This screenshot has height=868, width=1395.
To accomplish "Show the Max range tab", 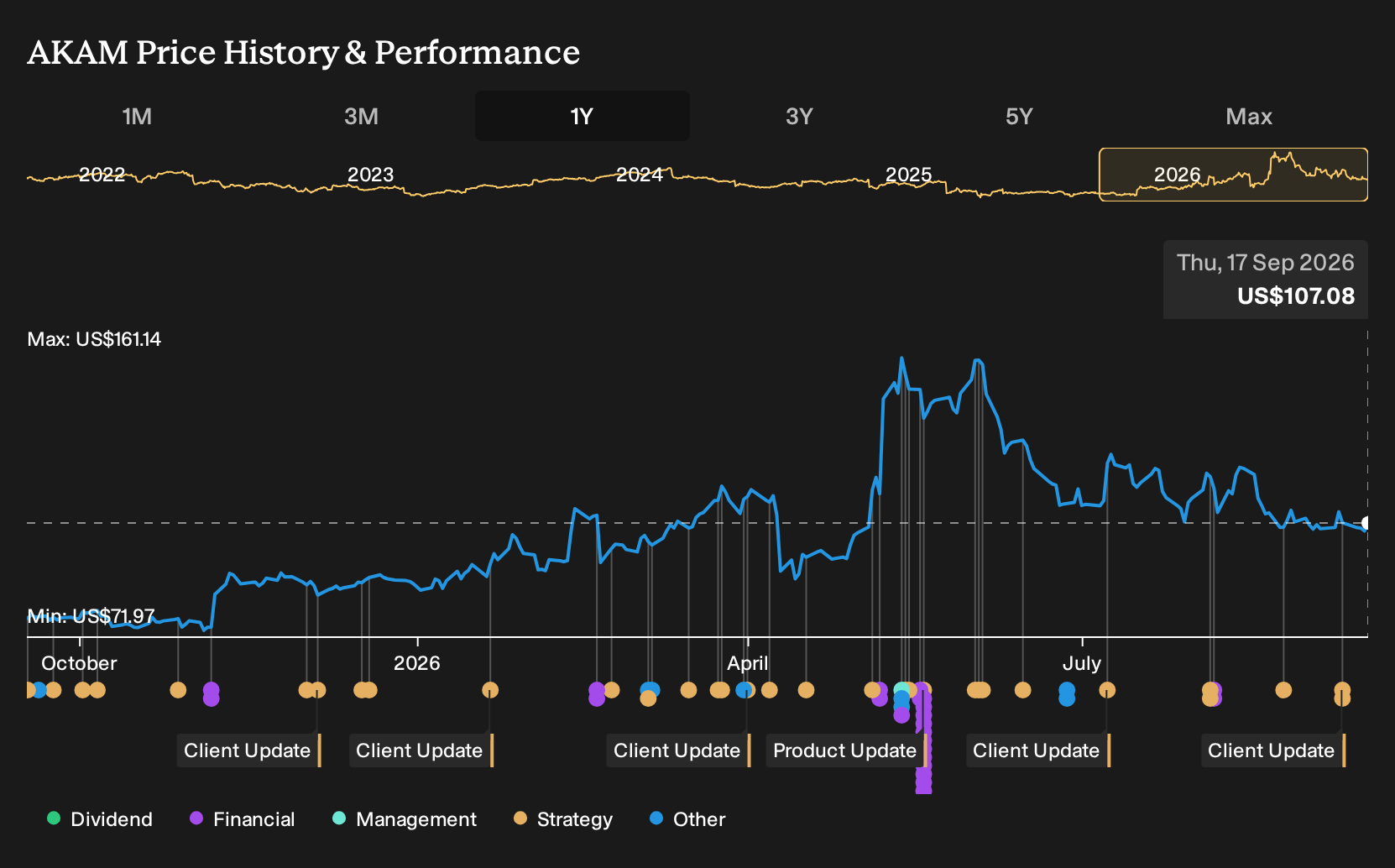I will tap(1249, 116).
